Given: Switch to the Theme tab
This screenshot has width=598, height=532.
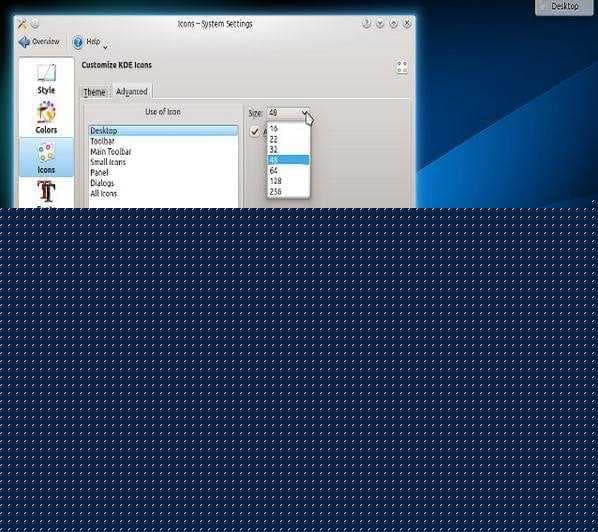Looking at the screenshot, I should click(94, 92).
